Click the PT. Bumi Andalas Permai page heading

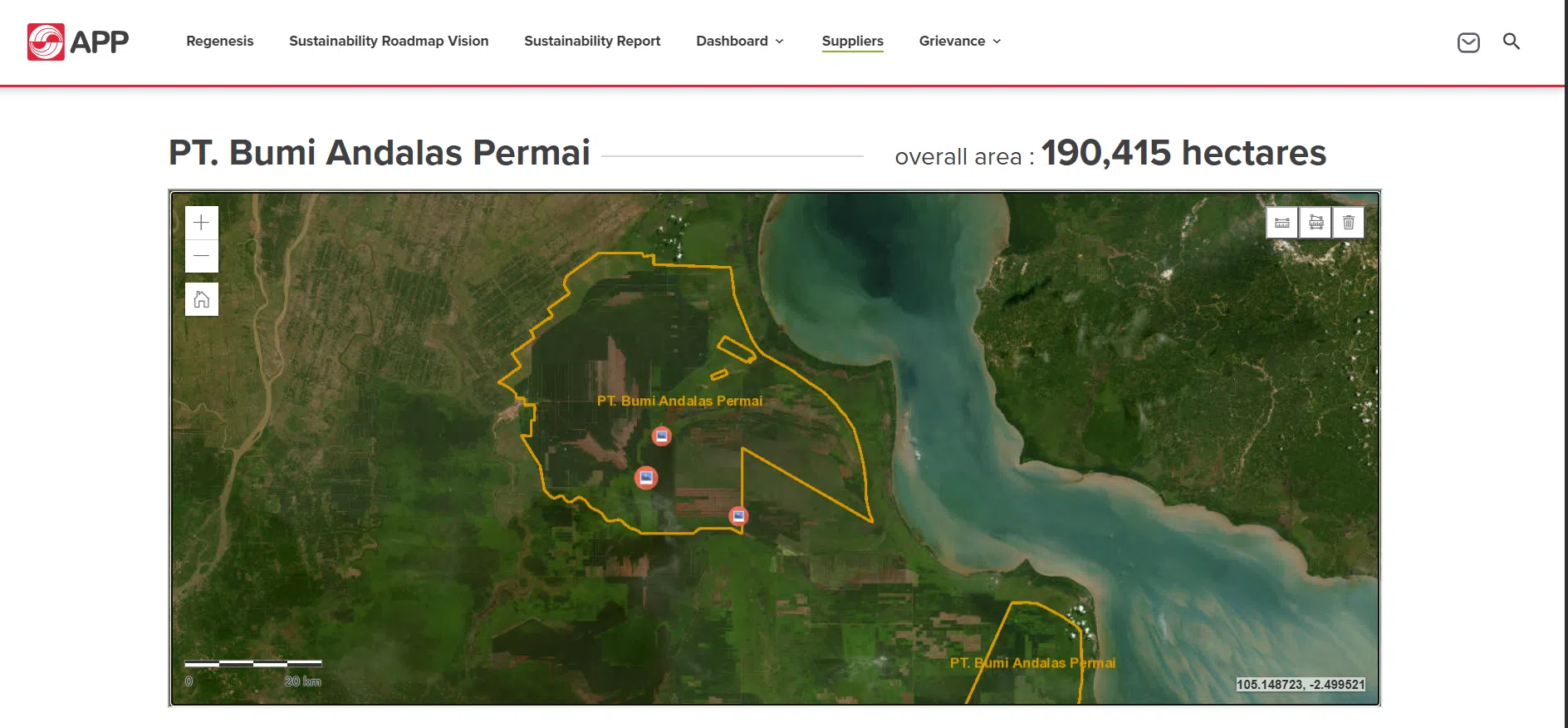[x=380, y=153]
